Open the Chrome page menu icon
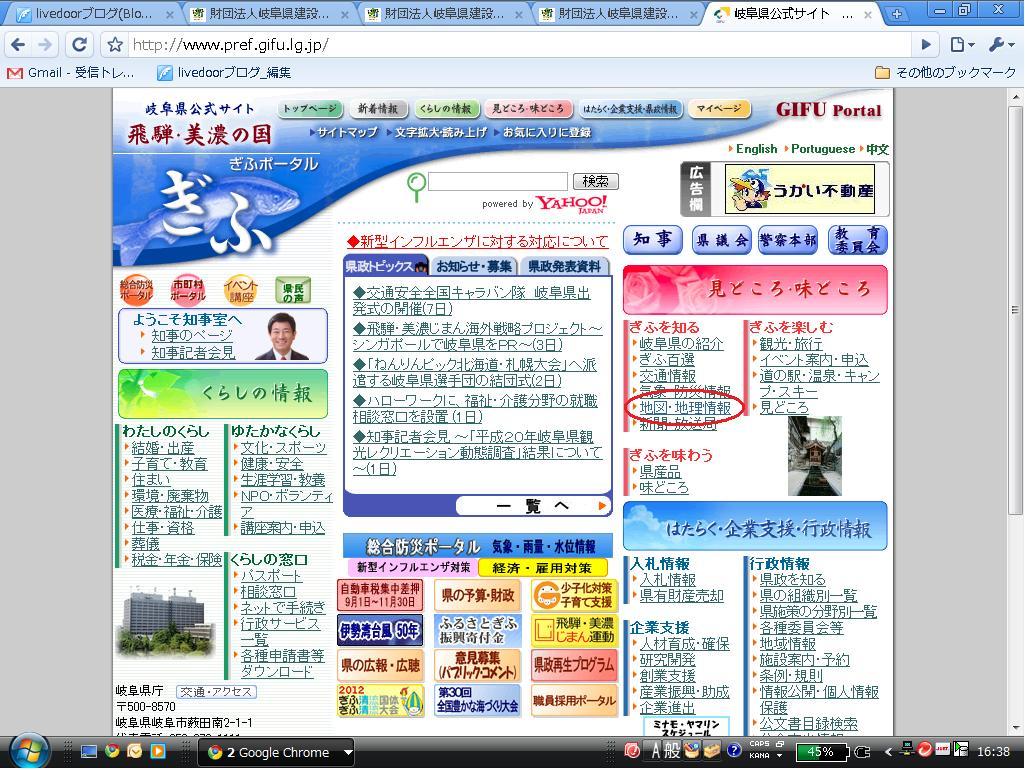 962,44
